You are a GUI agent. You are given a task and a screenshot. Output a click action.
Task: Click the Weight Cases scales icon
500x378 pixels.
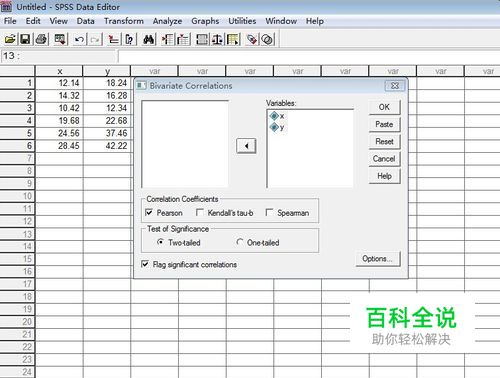tap(218, 40)
